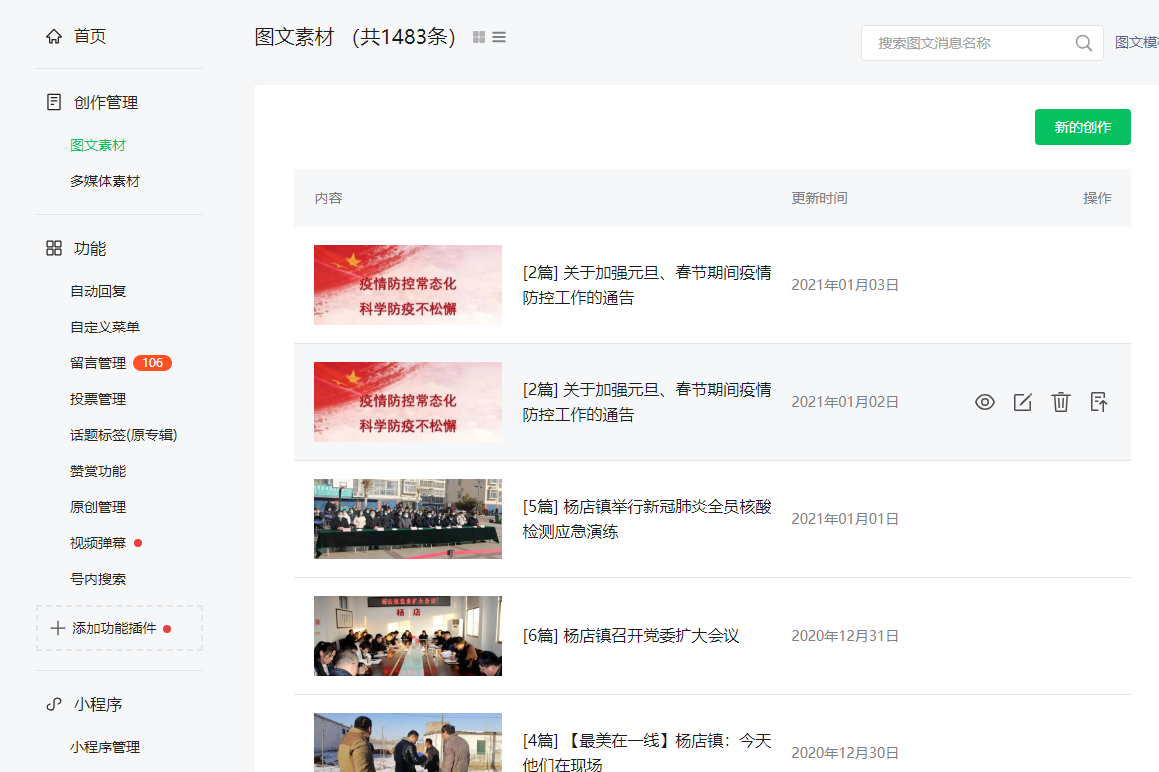Click 添加功能插件 button
This screenshot has width=1159, height=772.
point(119,629)
